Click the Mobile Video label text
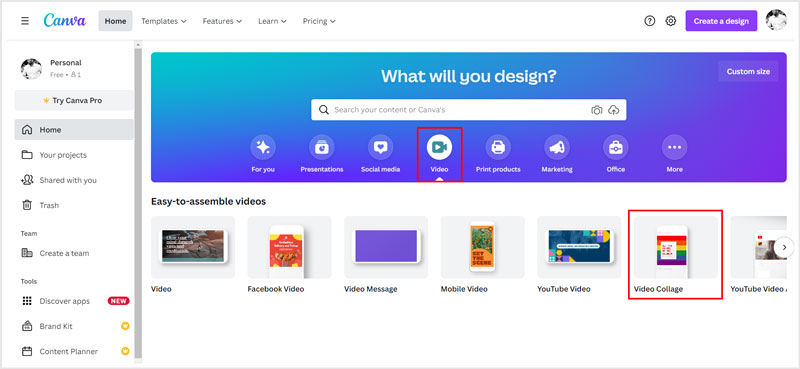 [x=464, y=289]
